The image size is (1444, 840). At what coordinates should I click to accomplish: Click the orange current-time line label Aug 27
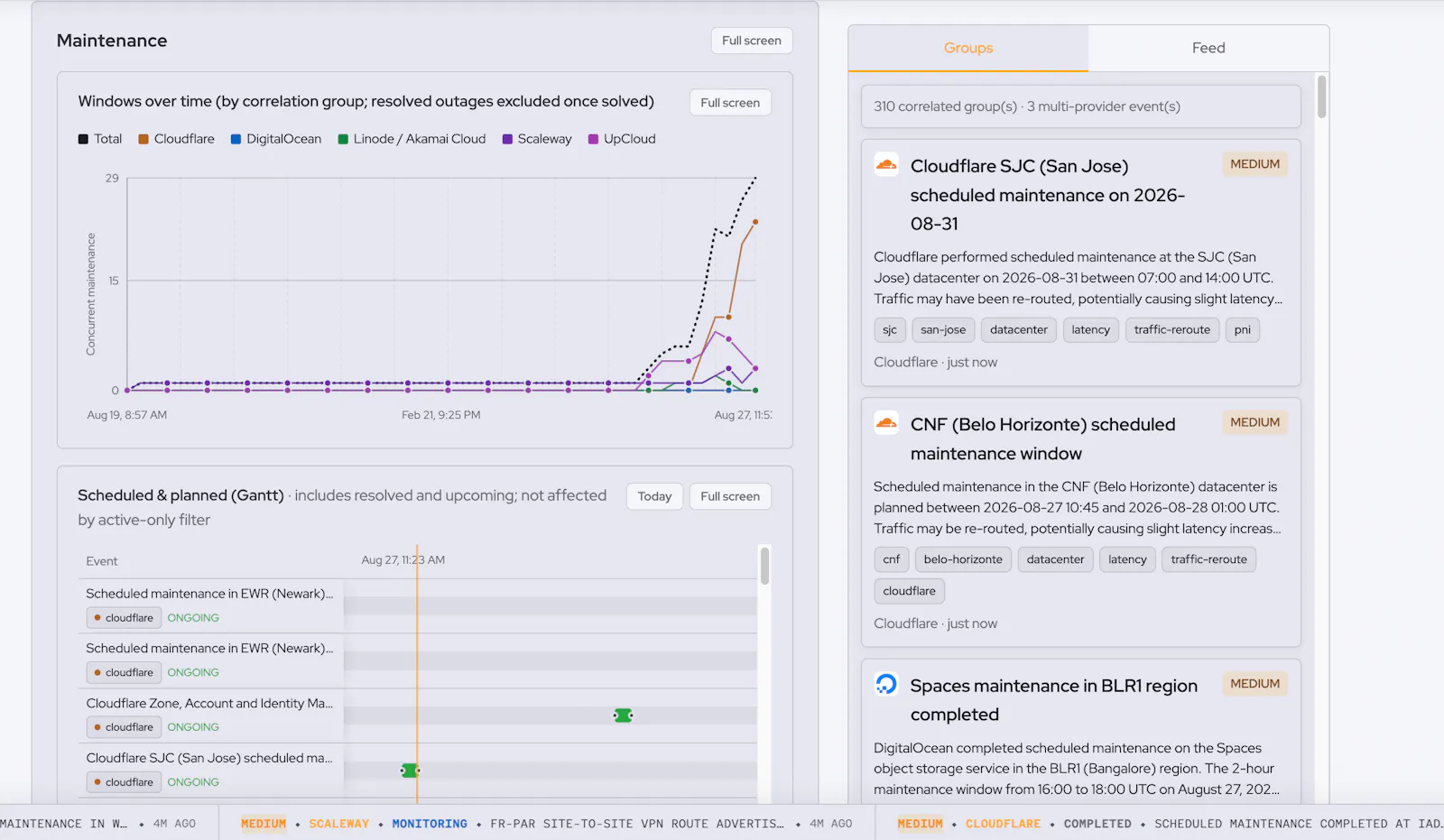point(403,560)
